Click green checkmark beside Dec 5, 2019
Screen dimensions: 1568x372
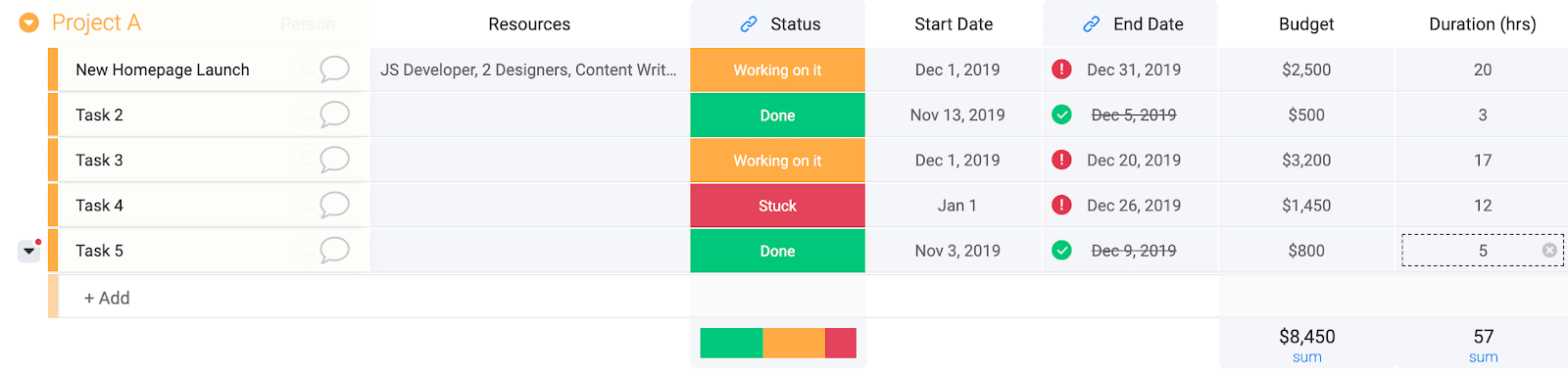click(x=1061, y=115)
